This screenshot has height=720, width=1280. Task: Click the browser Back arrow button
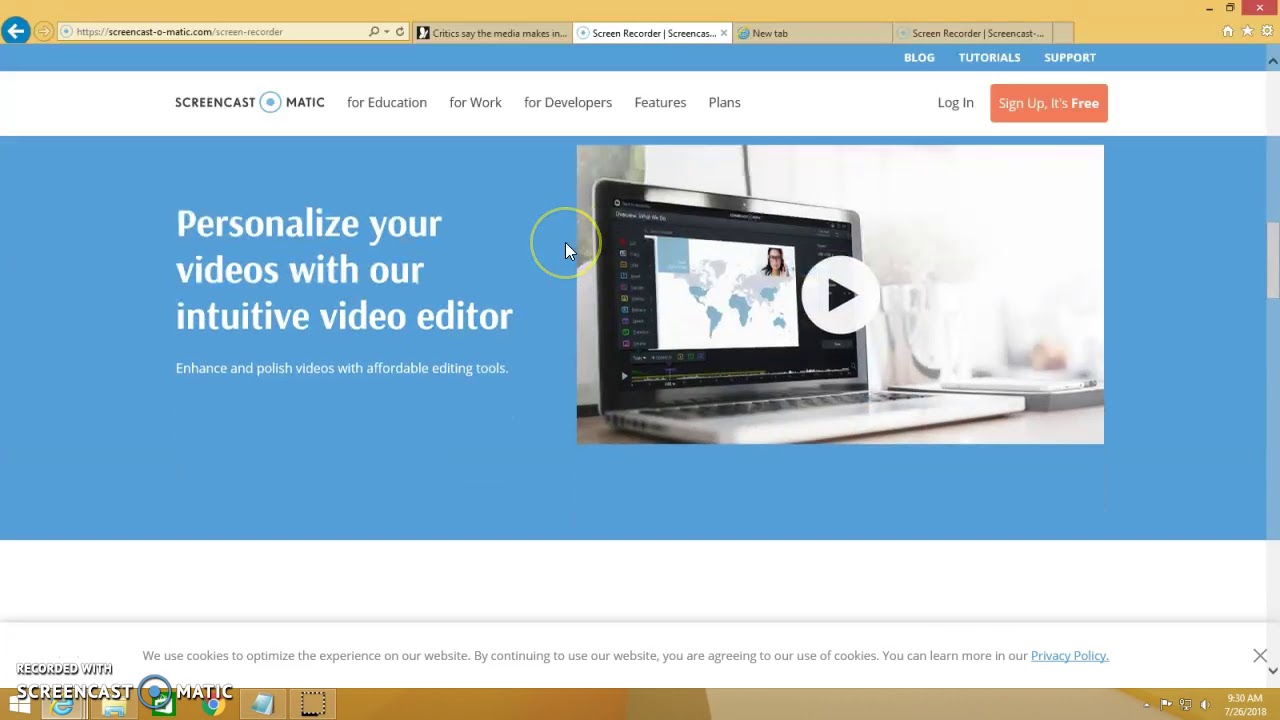click(x=15, y=32)
